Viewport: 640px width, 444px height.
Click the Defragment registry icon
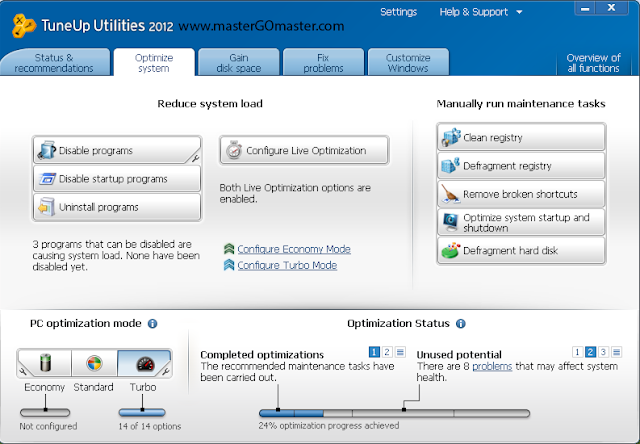click(451, 165)
